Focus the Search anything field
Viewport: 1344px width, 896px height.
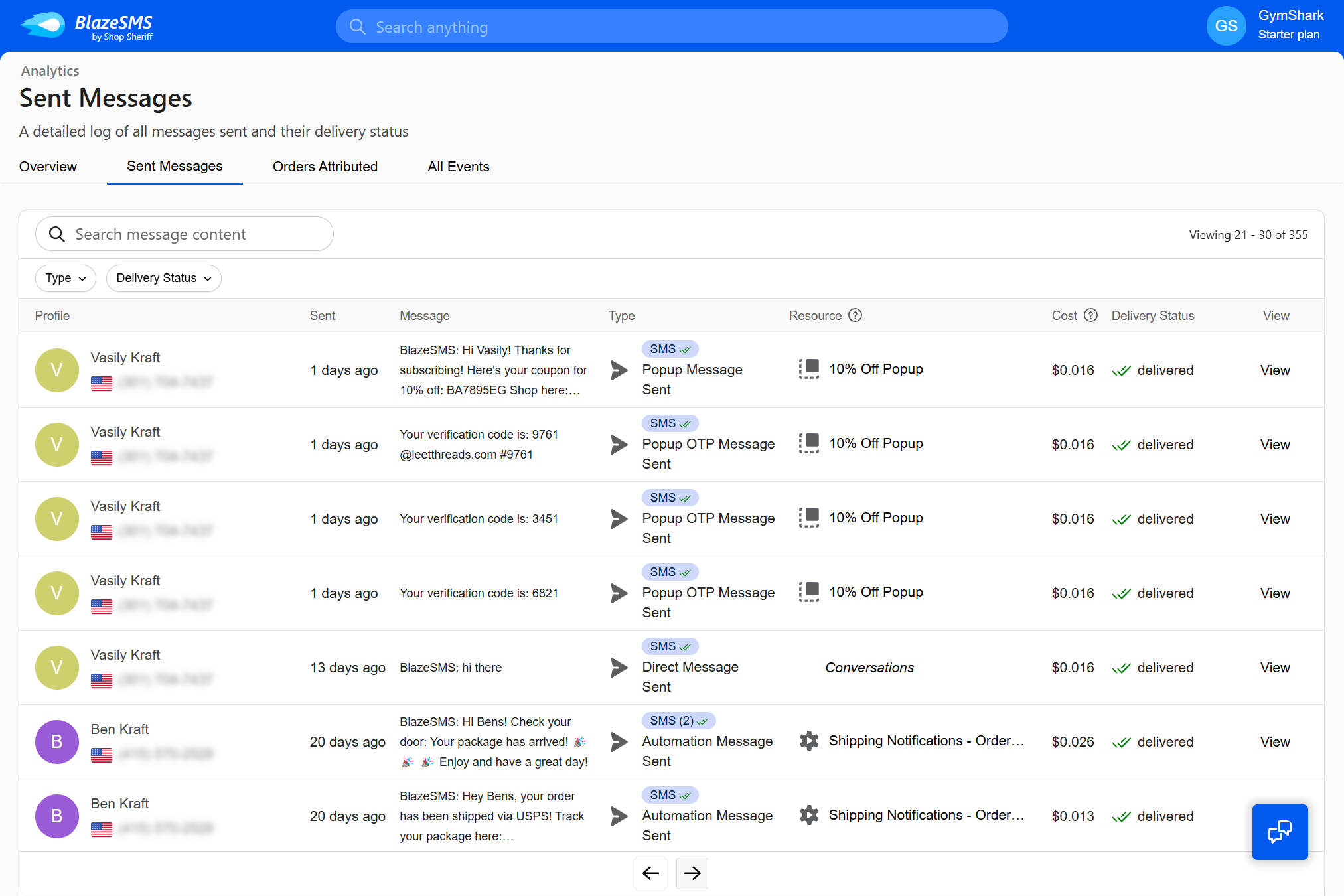pyautogui.click(x=672, y=27)
